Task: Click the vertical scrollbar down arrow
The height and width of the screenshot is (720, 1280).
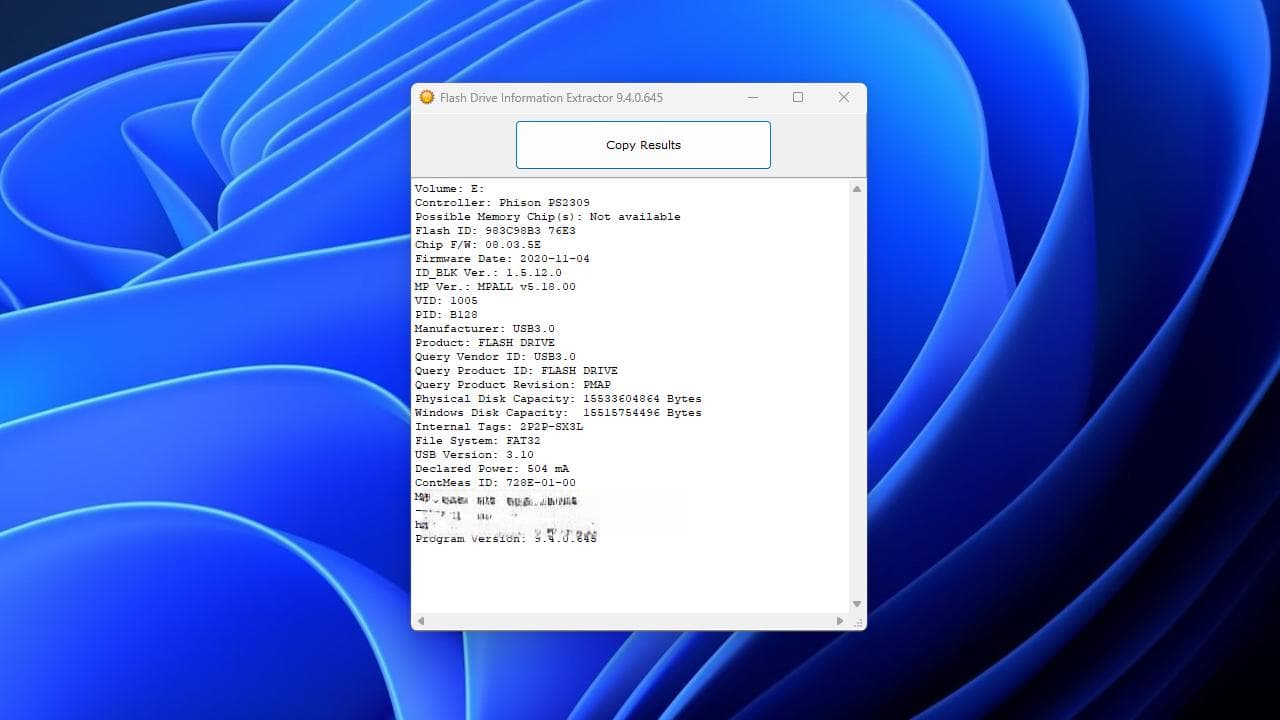Action: click(857, 604)
